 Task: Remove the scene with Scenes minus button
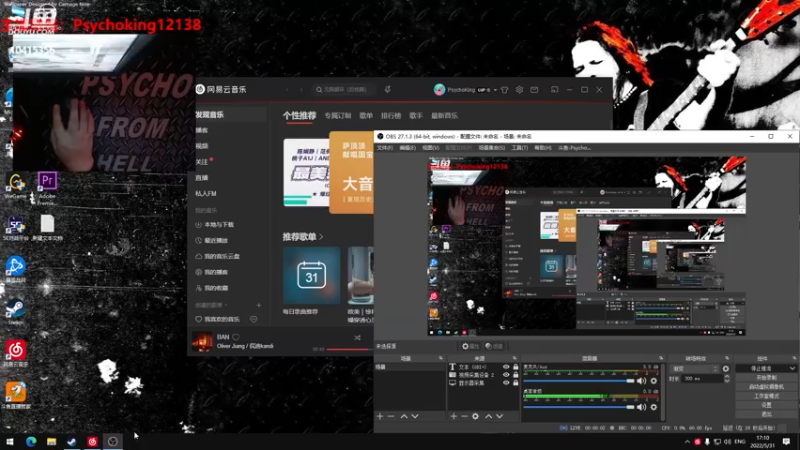(391, 416)
